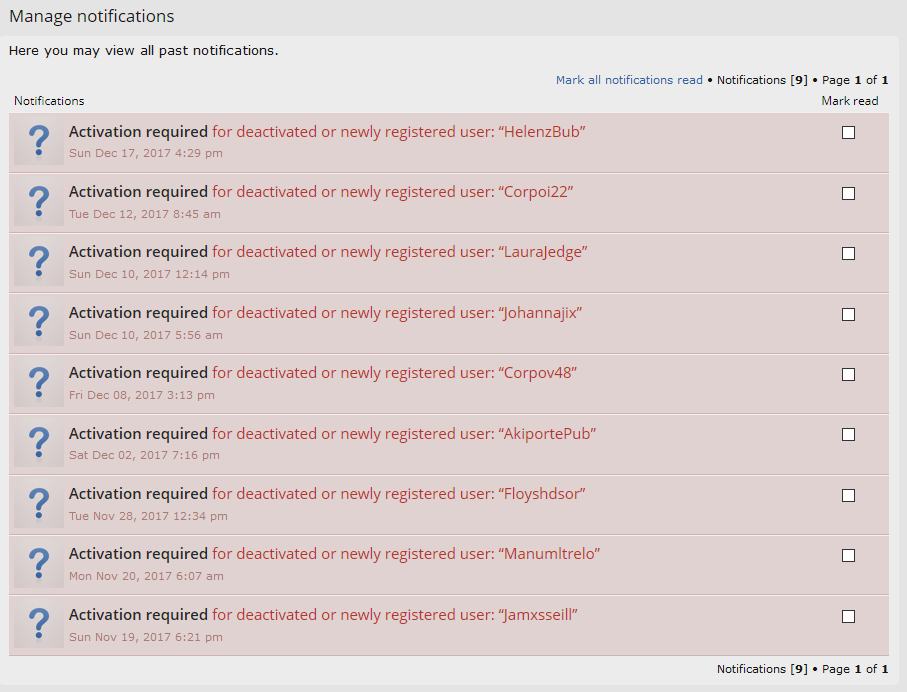Click the avatar icon next to Jamxsseill notification
907x692 pixels.
[39, 625]
